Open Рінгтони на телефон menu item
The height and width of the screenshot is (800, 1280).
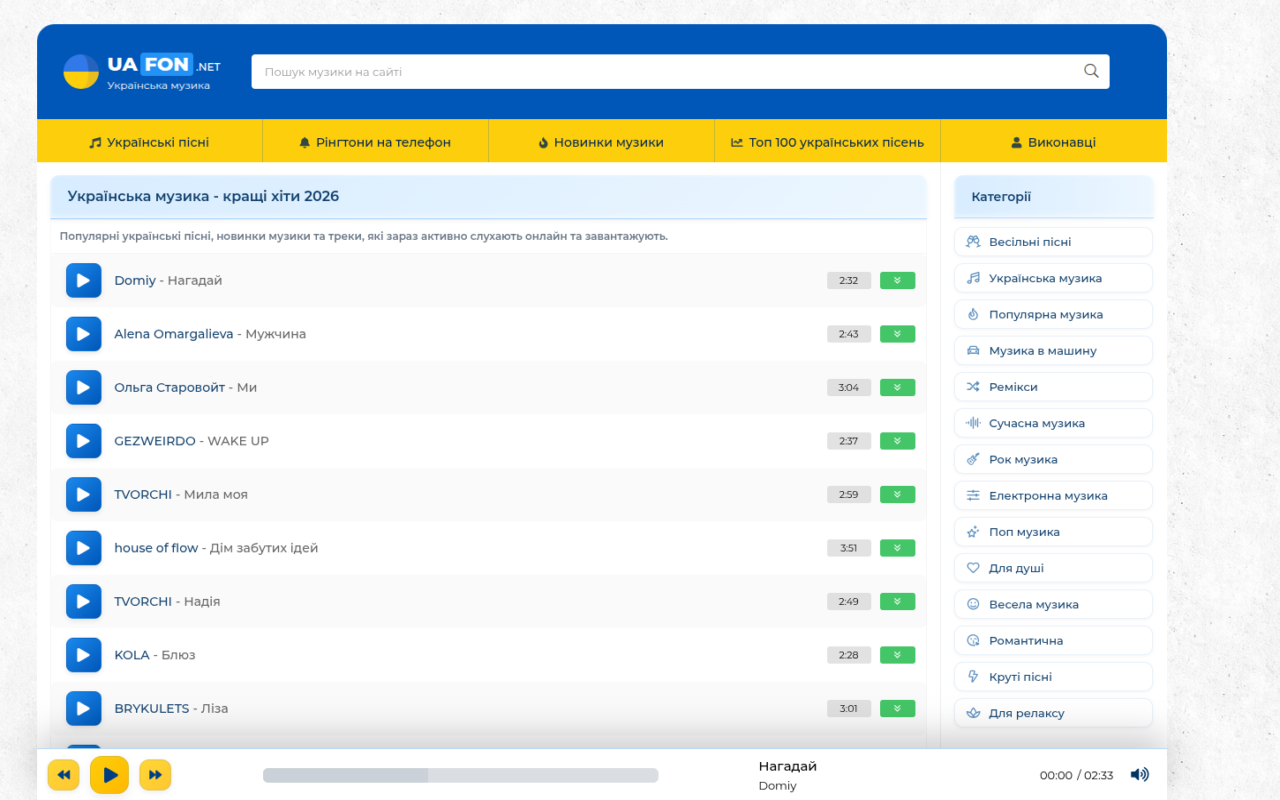pos(375,142)
